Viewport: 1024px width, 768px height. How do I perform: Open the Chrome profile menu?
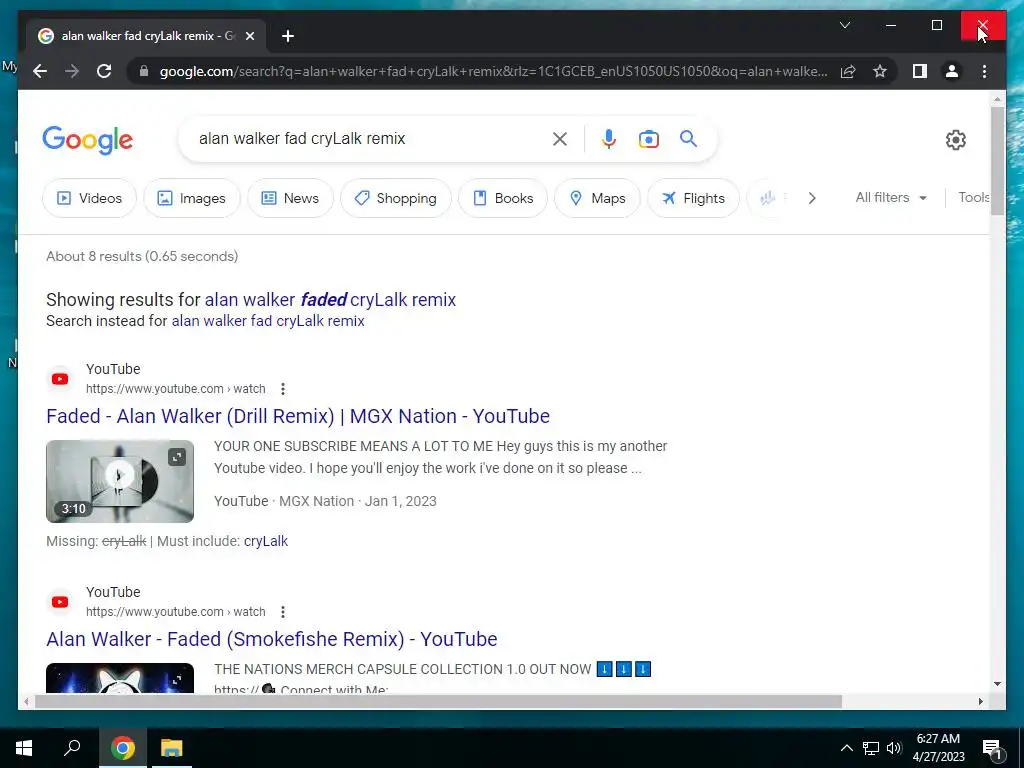[952, 71]
